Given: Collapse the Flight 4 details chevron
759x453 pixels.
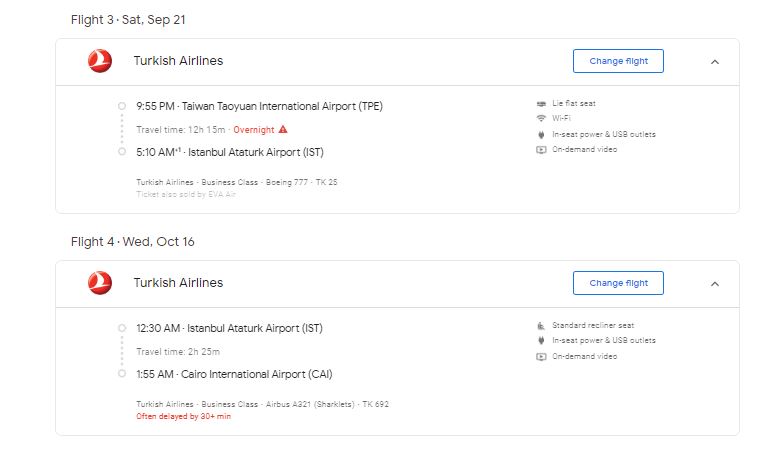Looking at the screenshot, I should [714, 283].
